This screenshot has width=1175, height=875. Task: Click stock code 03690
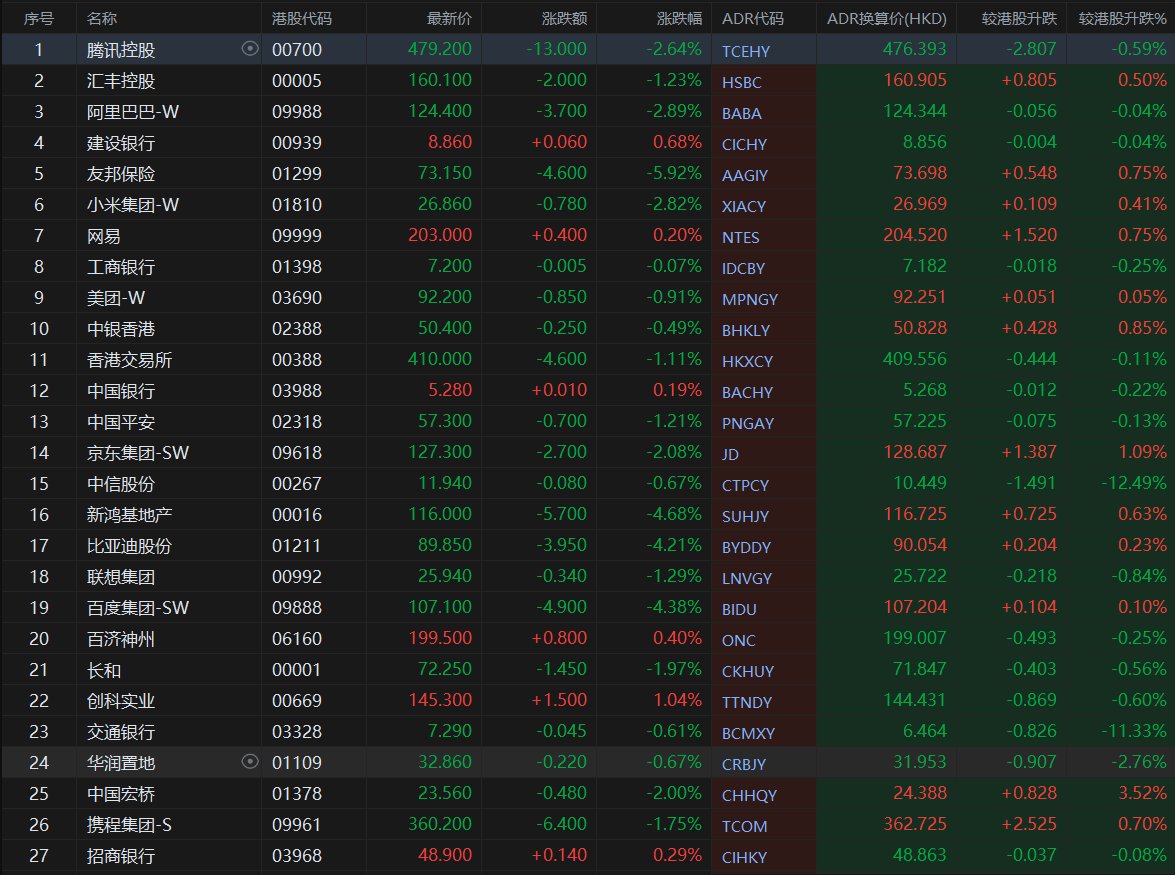point(297,298)
